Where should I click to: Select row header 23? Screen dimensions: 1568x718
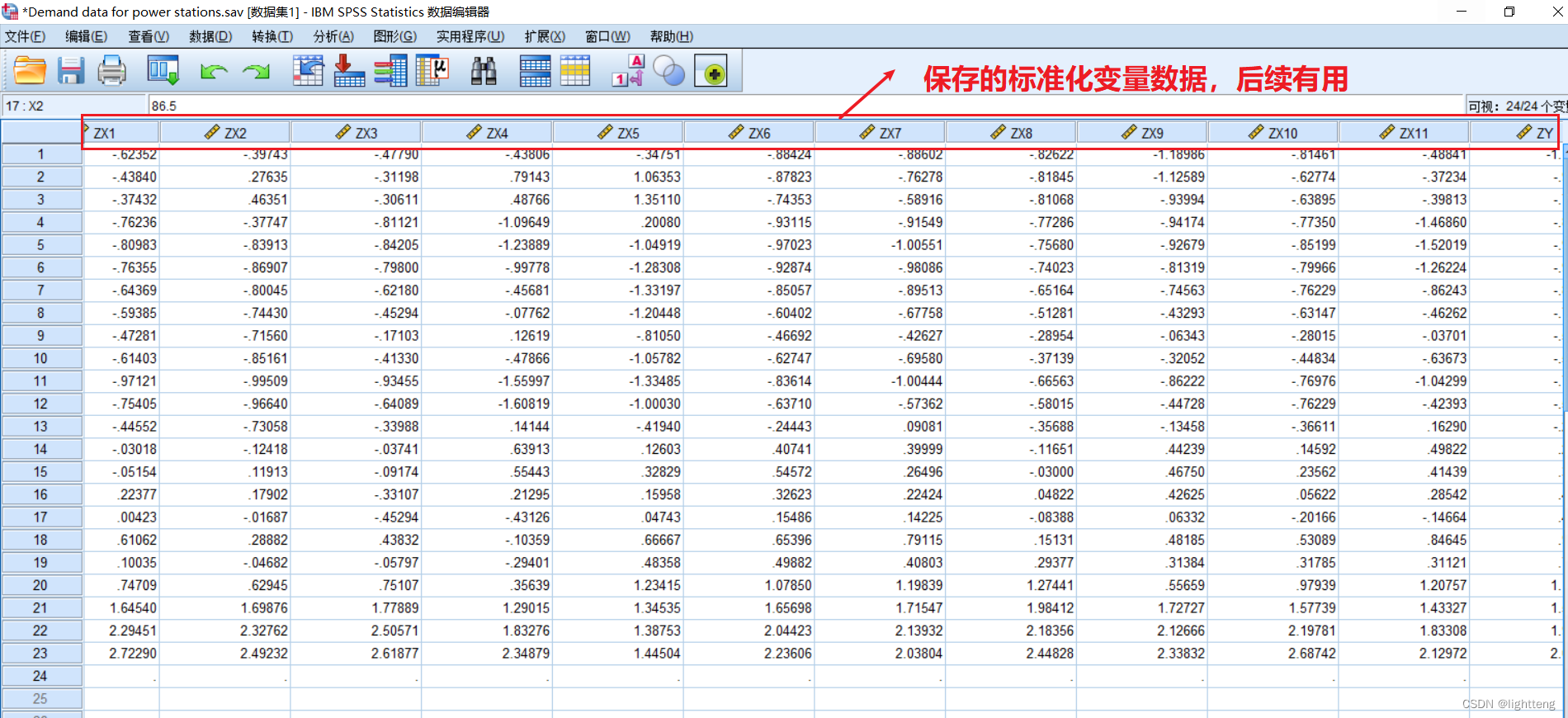point(41,654)
